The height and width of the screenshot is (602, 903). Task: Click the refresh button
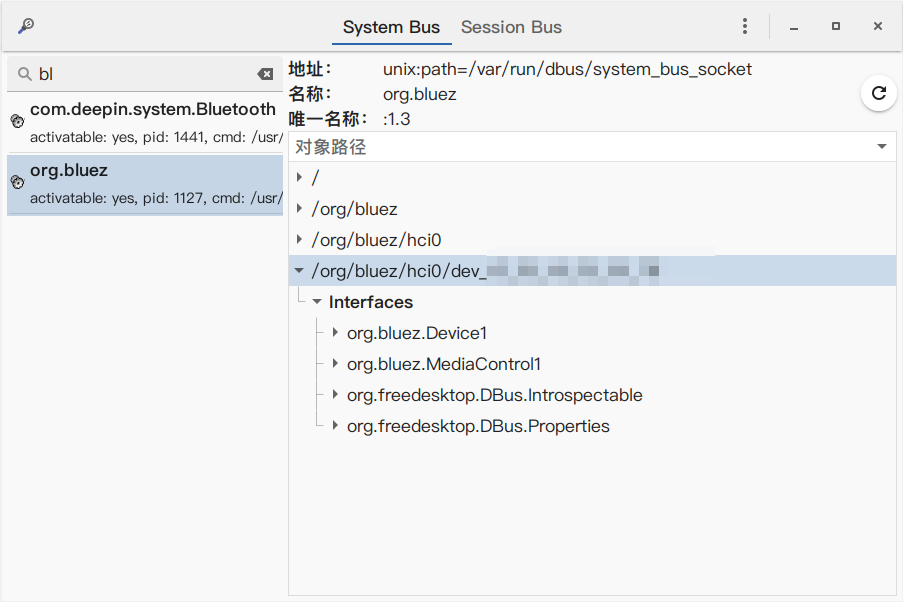coord(878,93)
